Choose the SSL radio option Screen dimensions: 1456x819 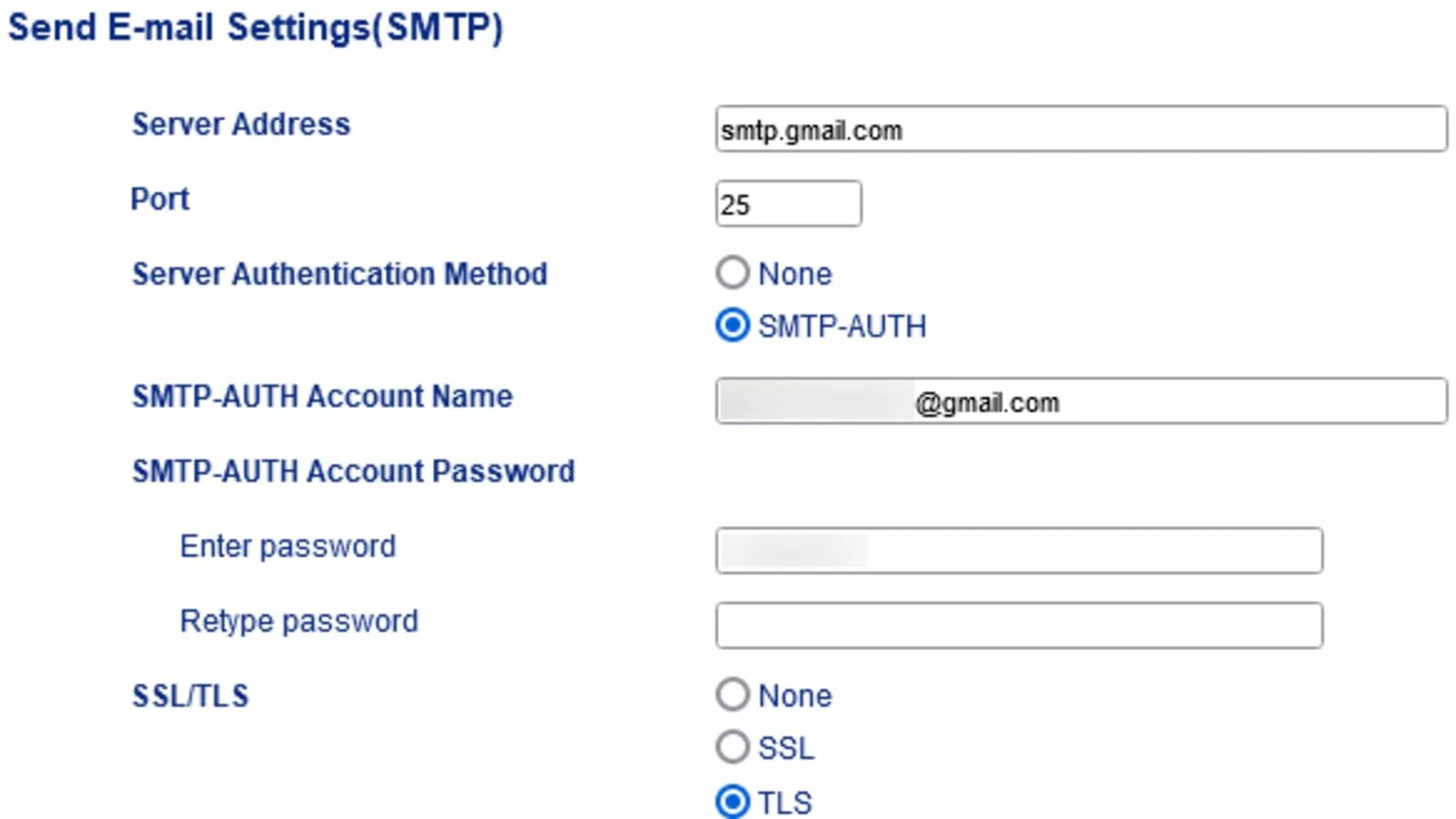click(x=733, y=747)
